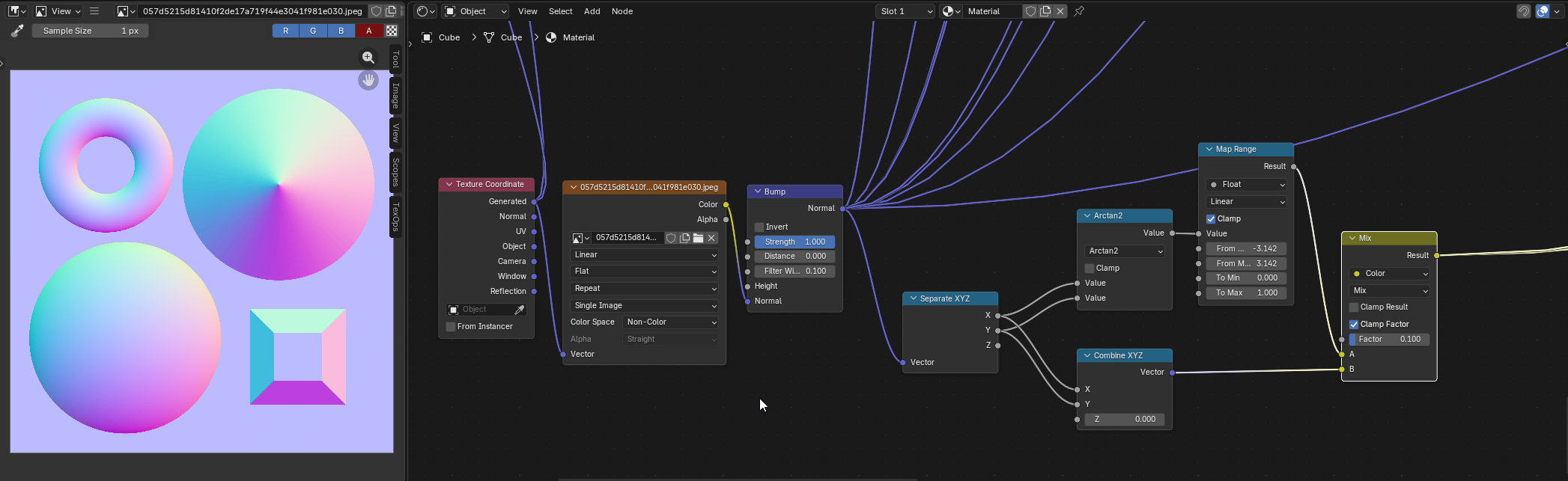Screen dimensions: 1568x481
Task: Click the zoom magnifier in image viewer
Action: point(368,58)
